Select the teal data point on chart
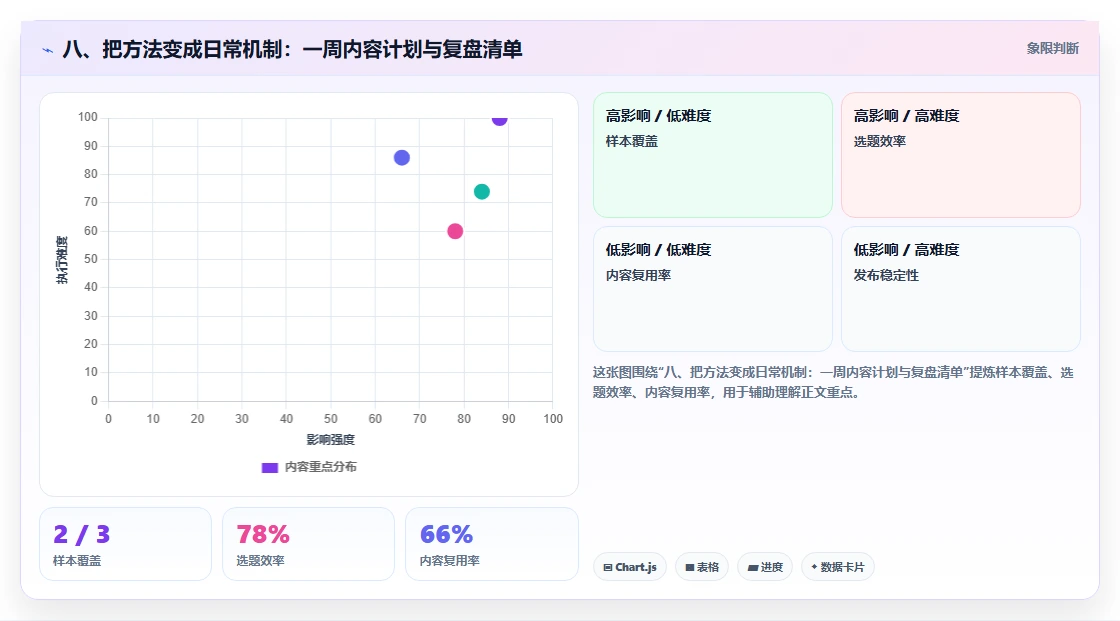 (x=481, y=192)
